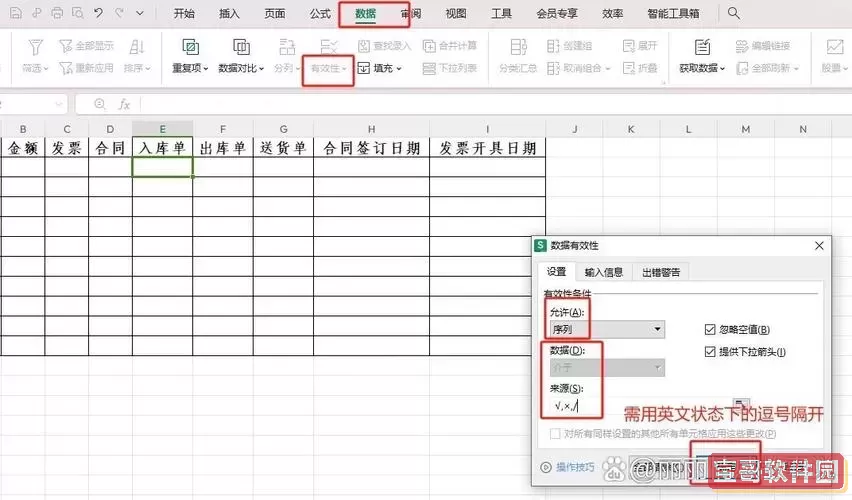
Task: Open the 页面 ribbon tab
Action: [x=274, y=14]
